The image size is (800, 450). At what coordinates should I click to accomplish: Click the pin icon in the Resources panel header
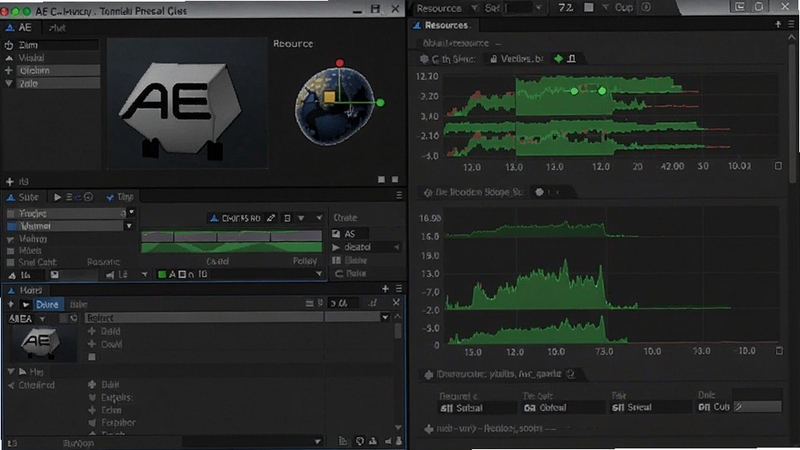(x=778, y=24)
